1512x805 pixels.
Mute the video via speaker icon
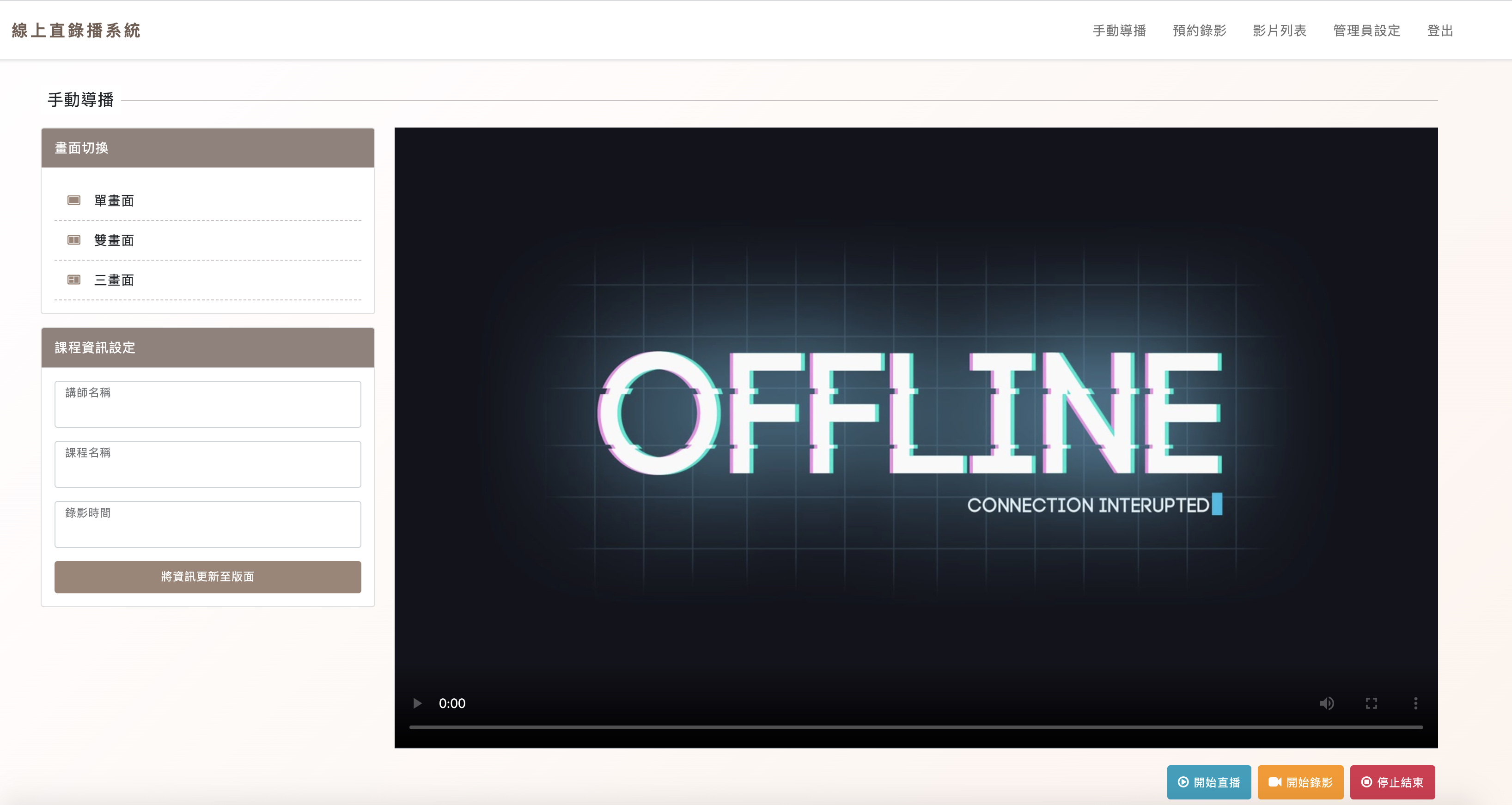point(1327,703)
